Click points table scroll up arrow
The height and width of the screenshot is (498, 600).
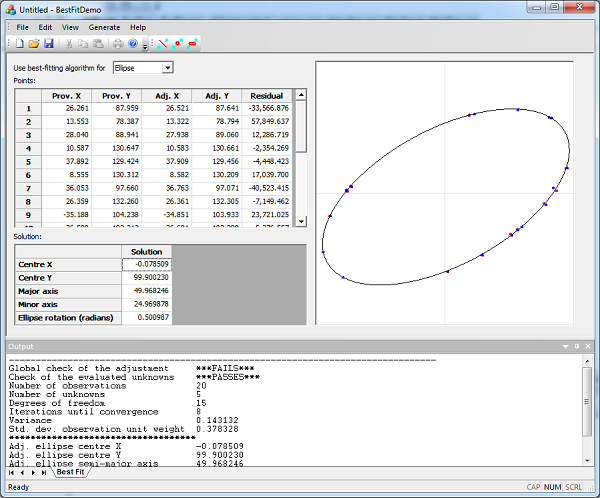[301, 95]
